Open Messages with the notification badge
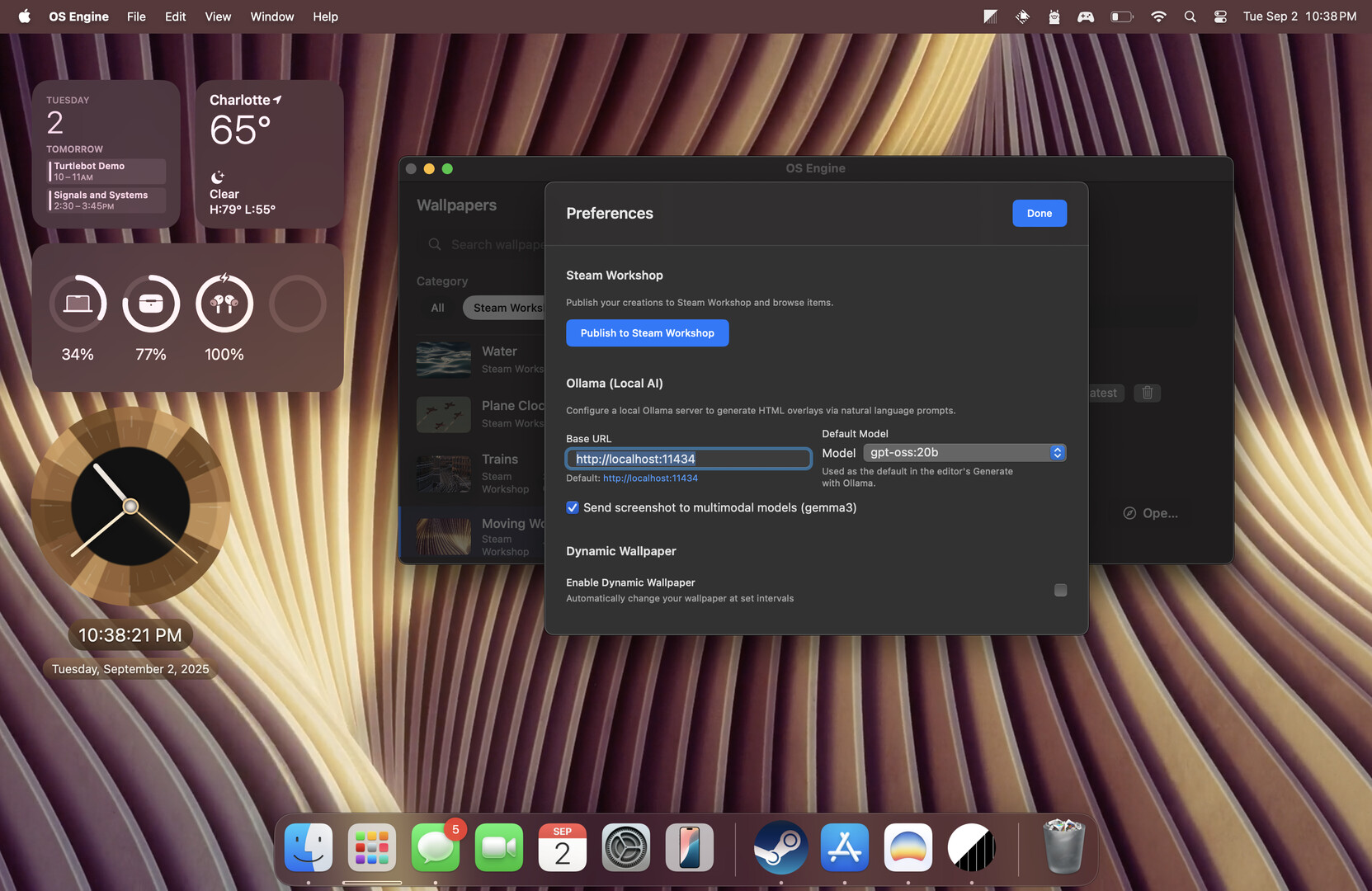The width and height of the screenshot is (1372, 891). pyautogui.click(x=436, y=847)
